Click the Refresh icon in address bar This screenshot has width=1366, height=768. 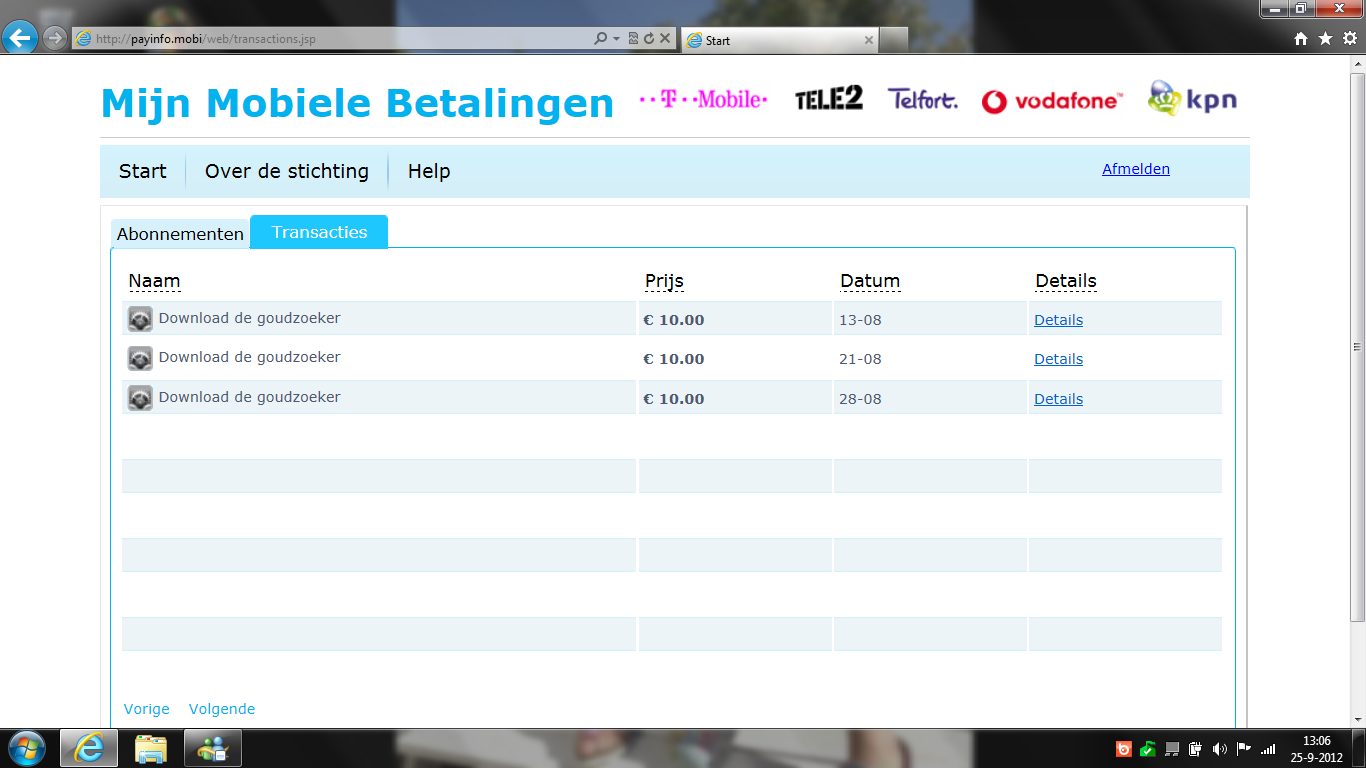648,39
